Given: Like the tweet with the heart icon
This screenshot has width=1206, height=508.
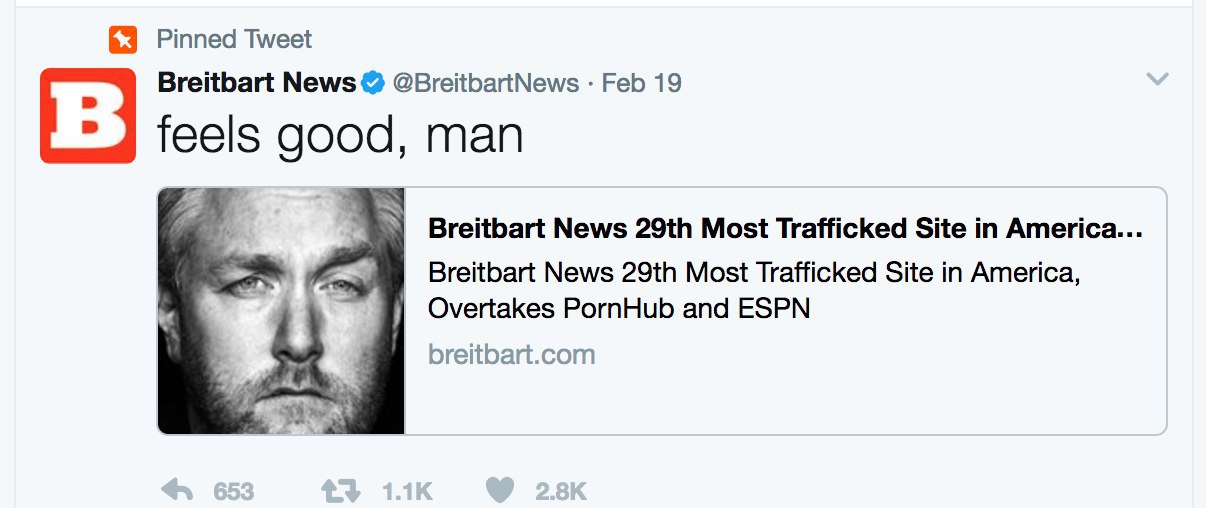Looking at the screenshot, I should point(500,491).
